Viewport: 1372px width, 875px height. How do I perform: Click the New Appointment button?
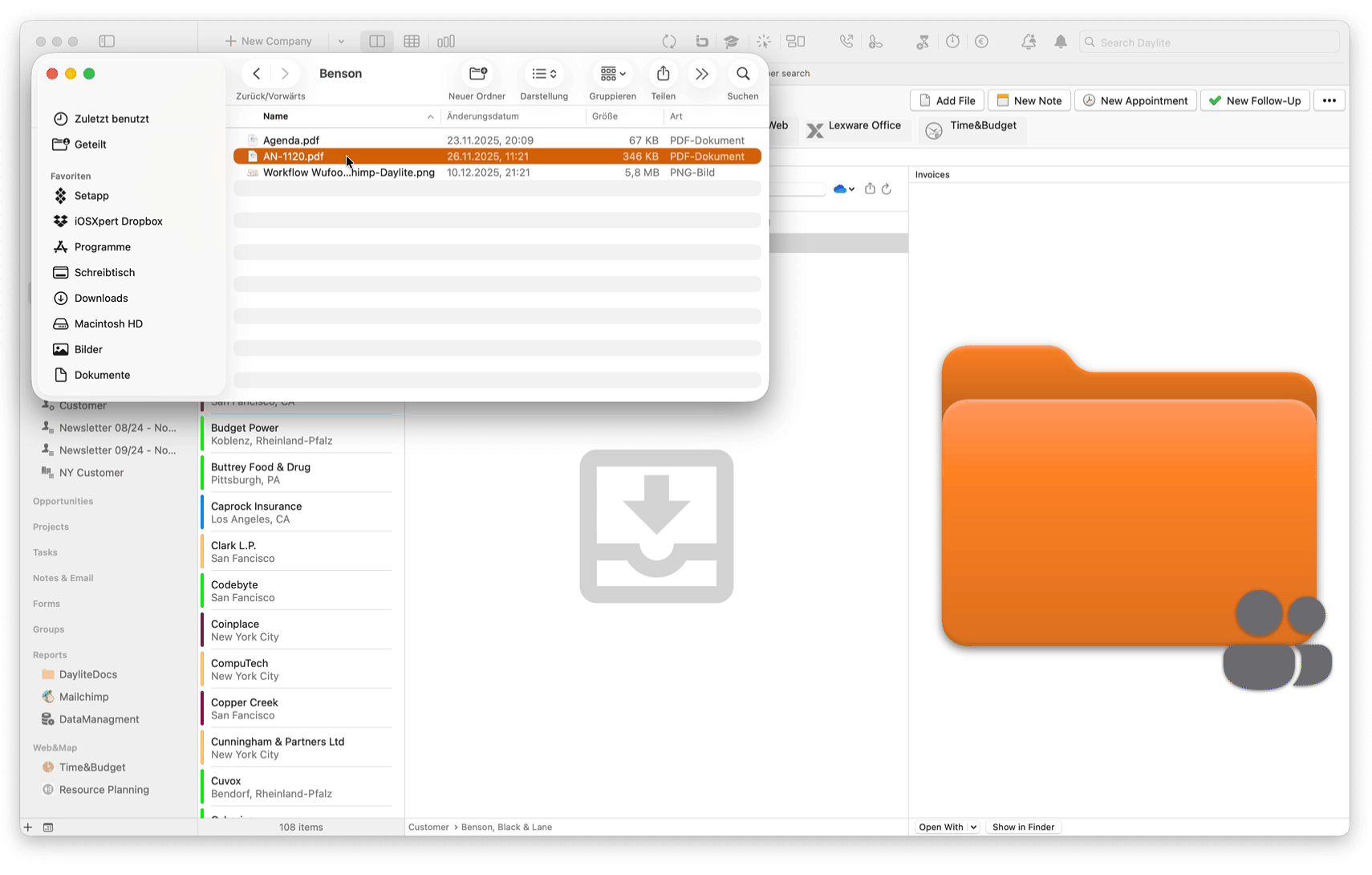tap(1135, 100)
